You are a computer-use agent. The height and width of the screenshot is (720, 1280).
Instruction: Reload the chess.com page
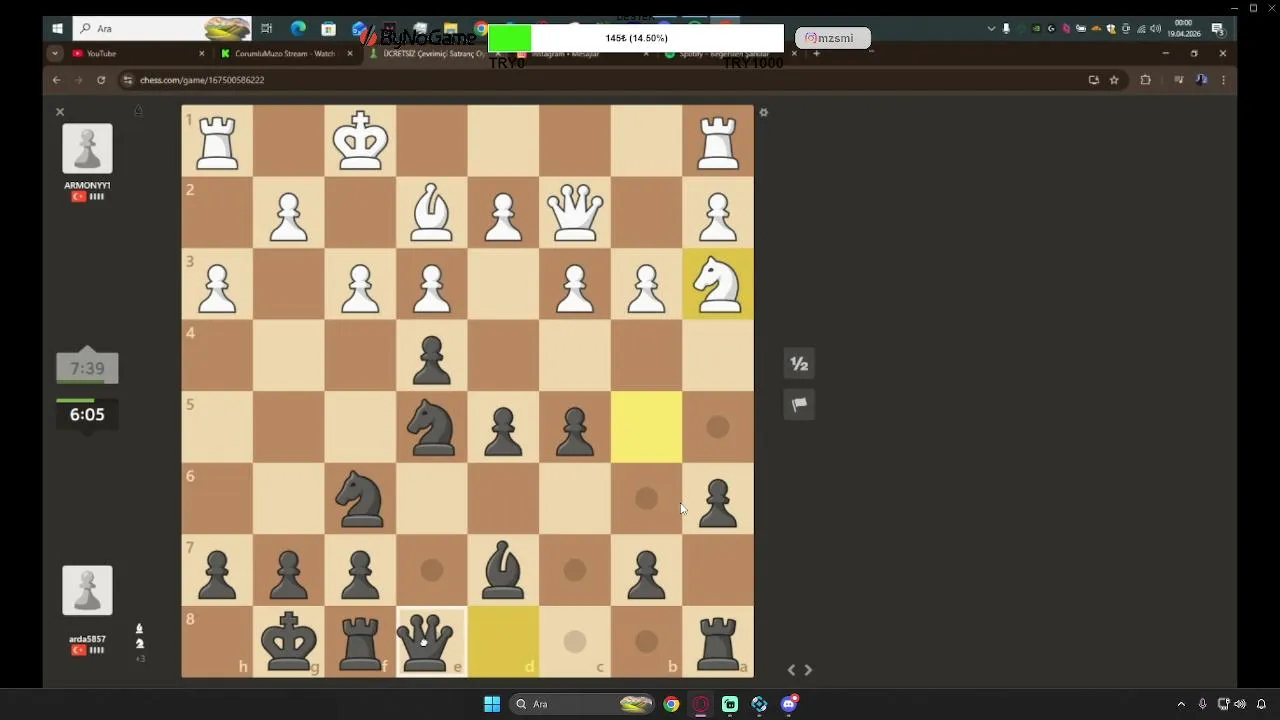[101, 80]
